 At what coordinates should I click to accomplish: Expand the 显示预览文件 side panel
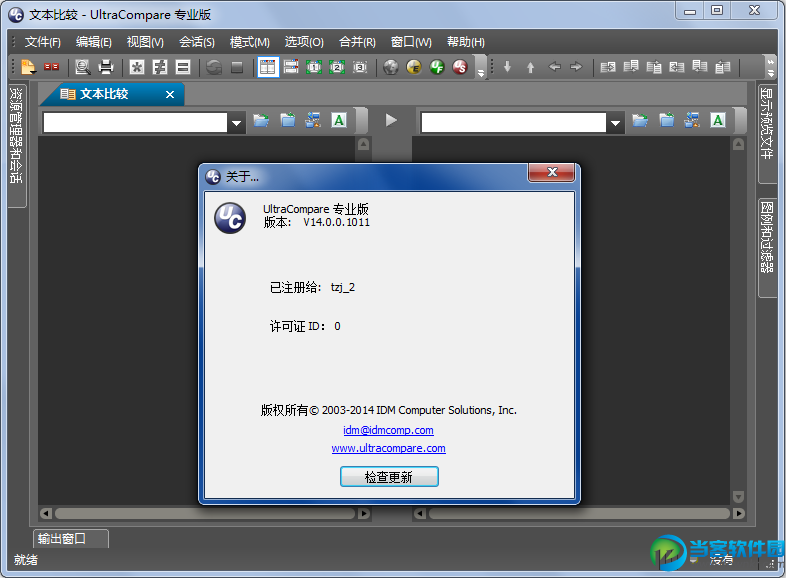[766, 133]
